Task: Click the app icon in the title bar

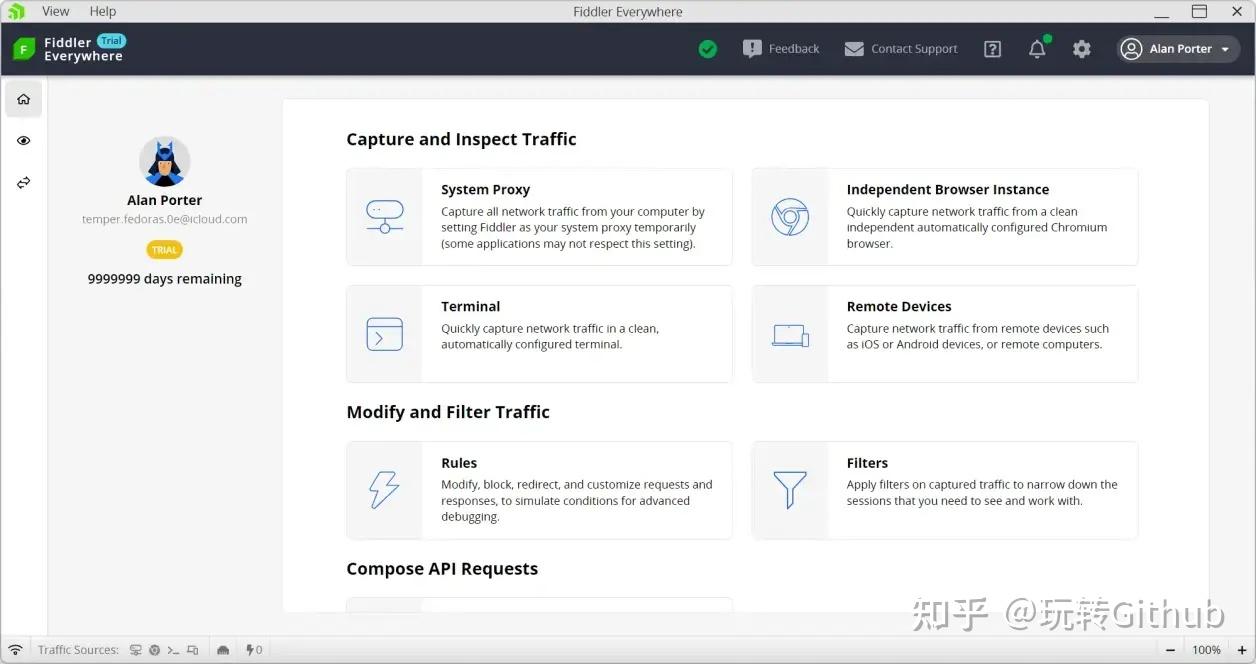Action: point(15,11)
